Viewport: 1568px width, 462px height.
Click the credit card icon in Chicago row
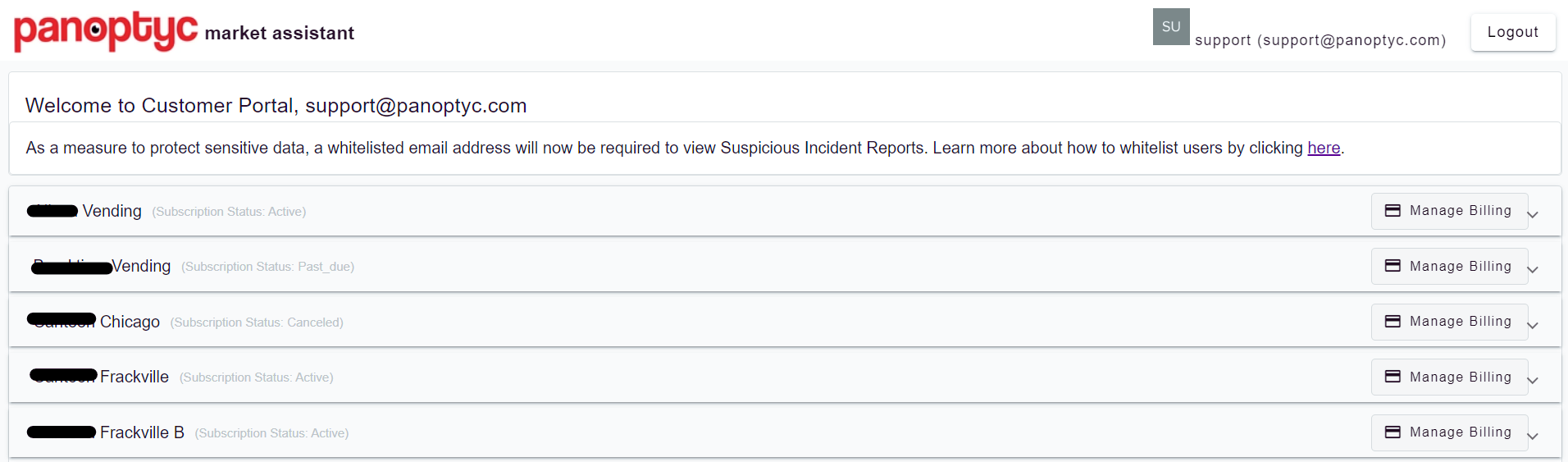(x=1393, y=322)
